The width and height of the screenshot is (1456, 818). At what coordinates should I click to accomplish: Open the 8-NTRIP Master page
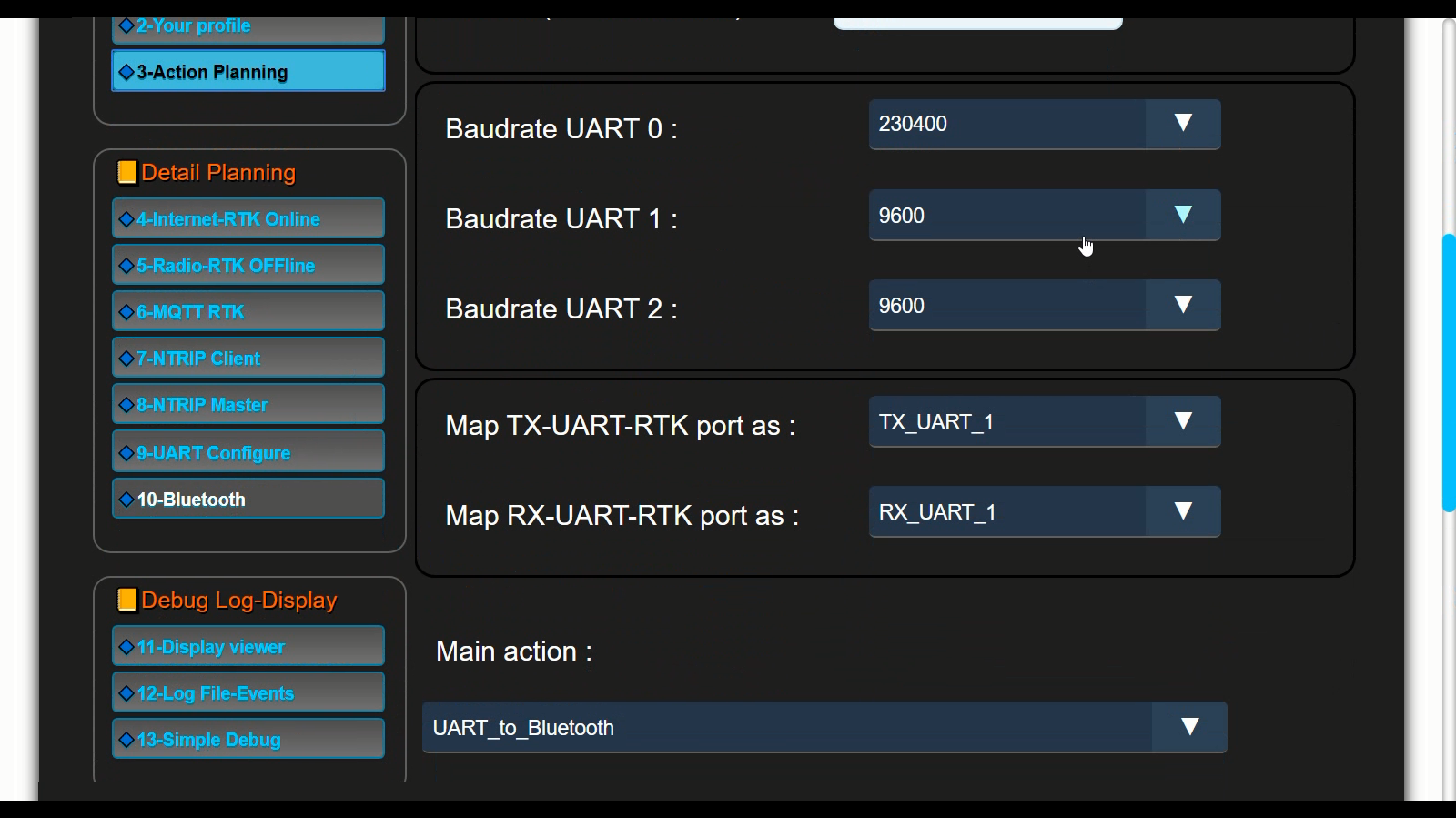click(248, 405)
